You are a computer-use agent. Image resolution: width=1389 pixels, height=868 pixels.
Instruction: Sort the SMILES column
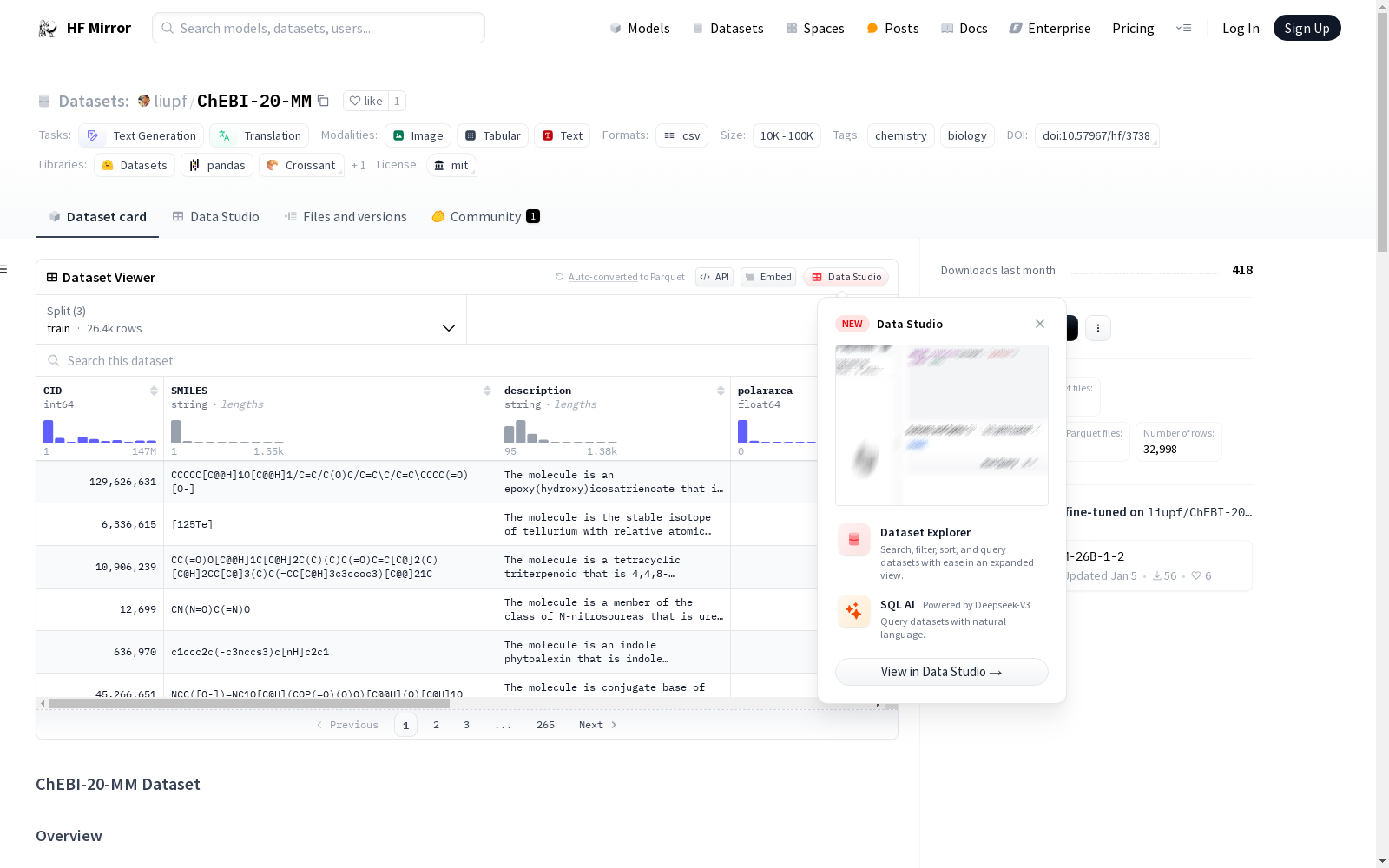[x=487, y=391]
